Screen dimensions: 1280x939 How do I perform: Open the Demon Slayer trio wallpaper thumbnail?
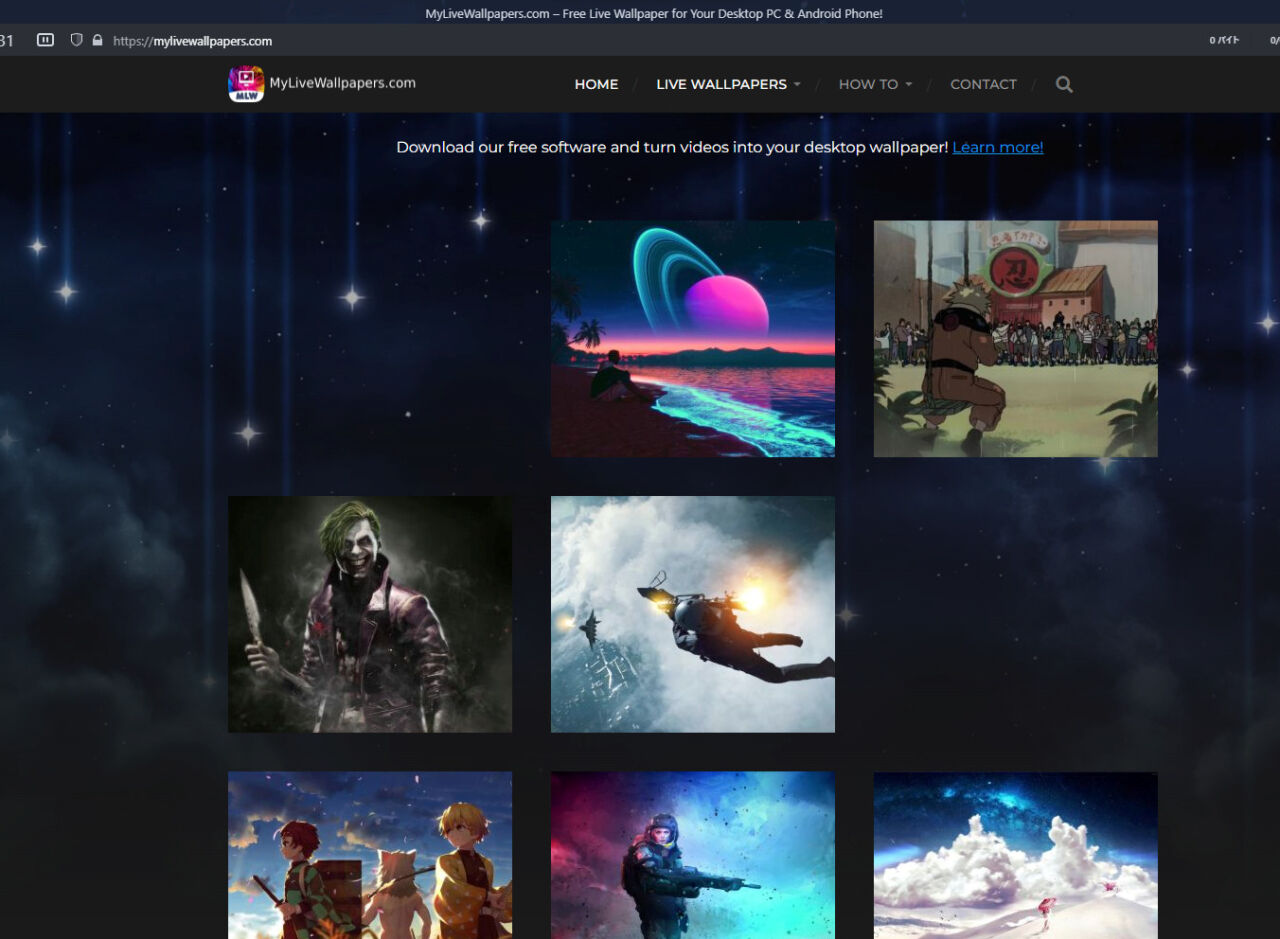click(370, 855)
